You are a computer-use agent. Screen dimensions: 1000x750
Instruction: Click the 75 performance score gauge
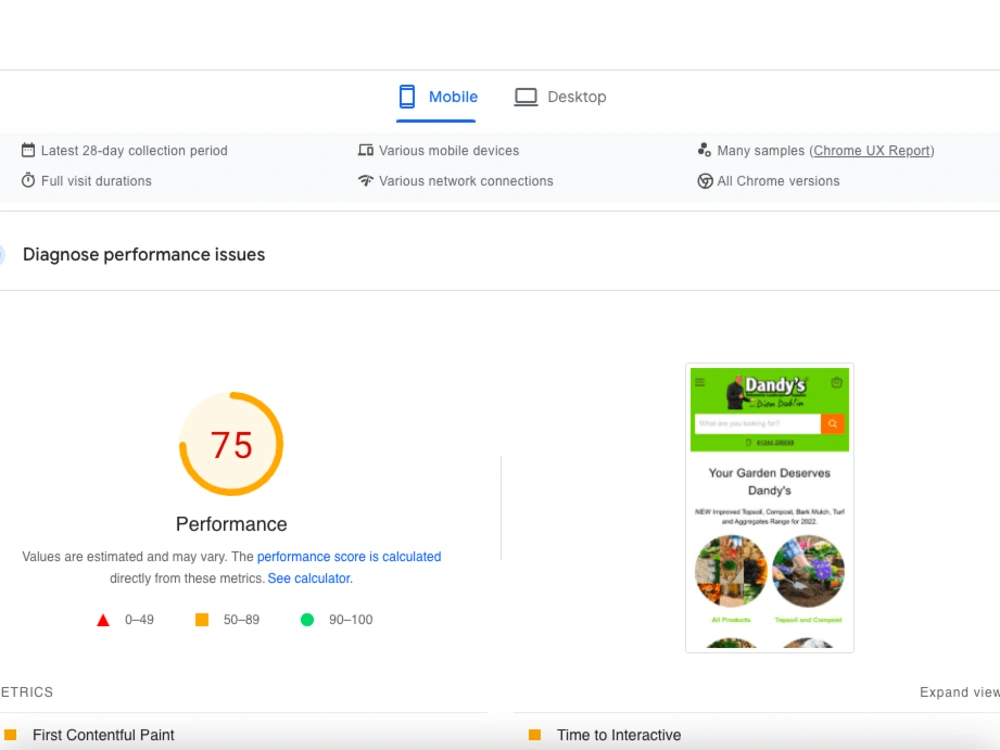point(232,444)
